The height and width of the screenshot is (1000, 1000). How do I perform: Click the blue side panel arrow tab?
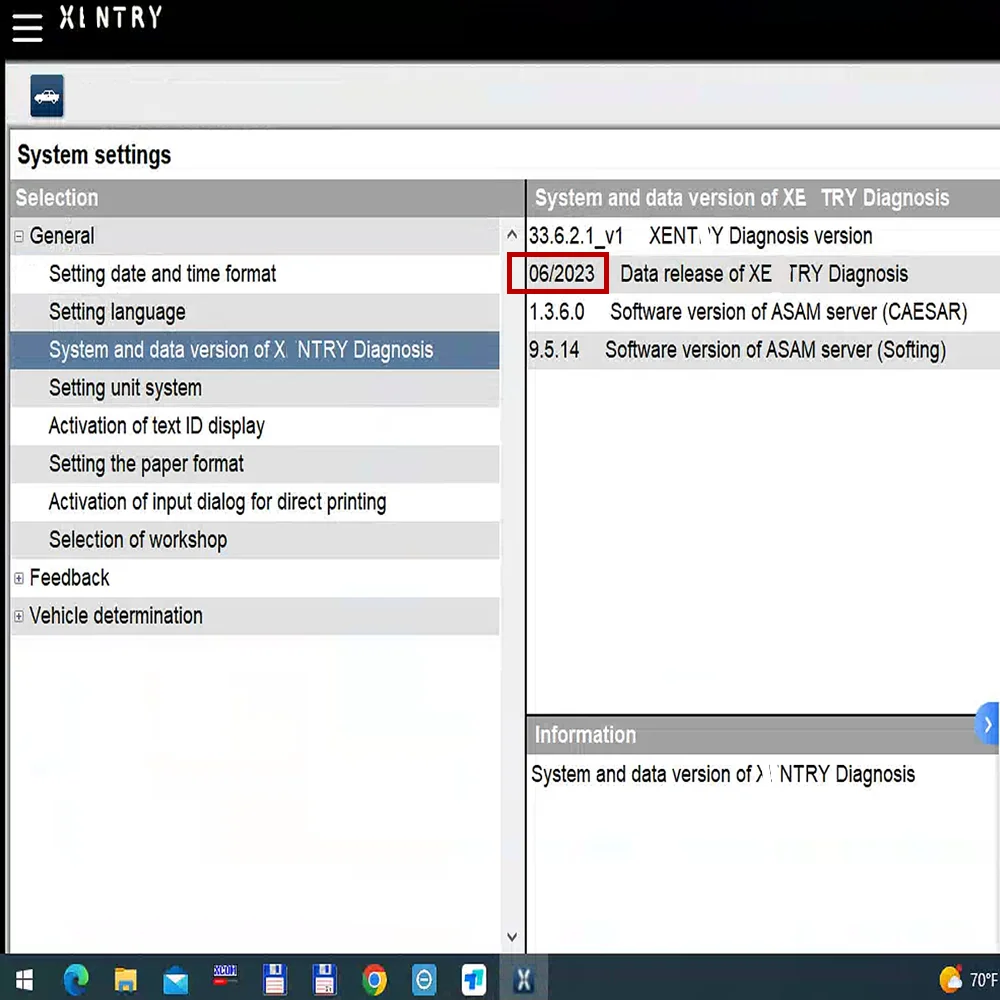tap(987, 724)
